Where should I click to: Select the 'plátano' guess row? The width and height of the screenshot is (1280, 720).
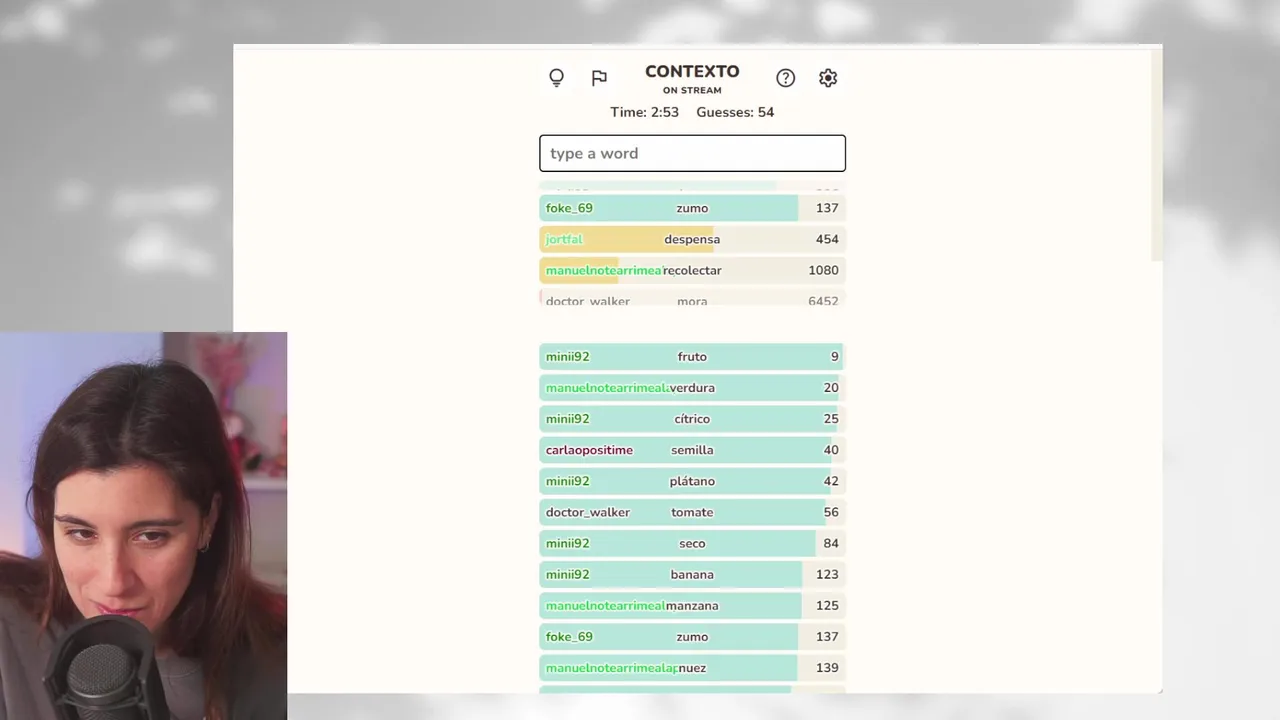pos(692,481)
